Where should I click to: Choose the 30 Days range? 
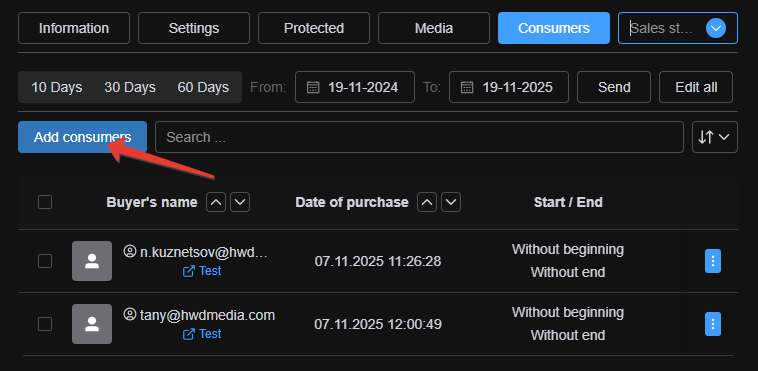point(130,87)
